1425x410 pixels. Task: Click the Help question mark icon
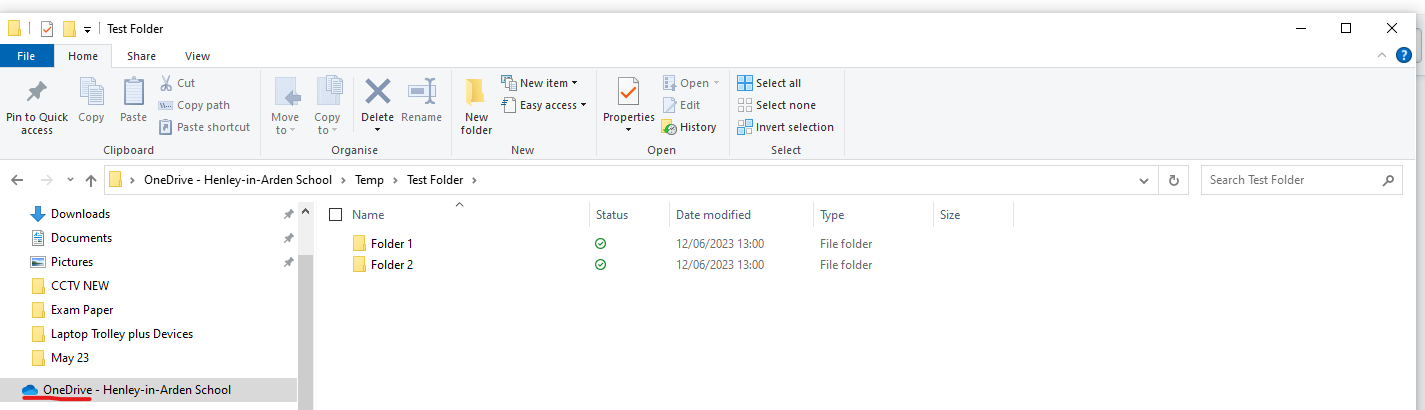[x=1406, y=56]
